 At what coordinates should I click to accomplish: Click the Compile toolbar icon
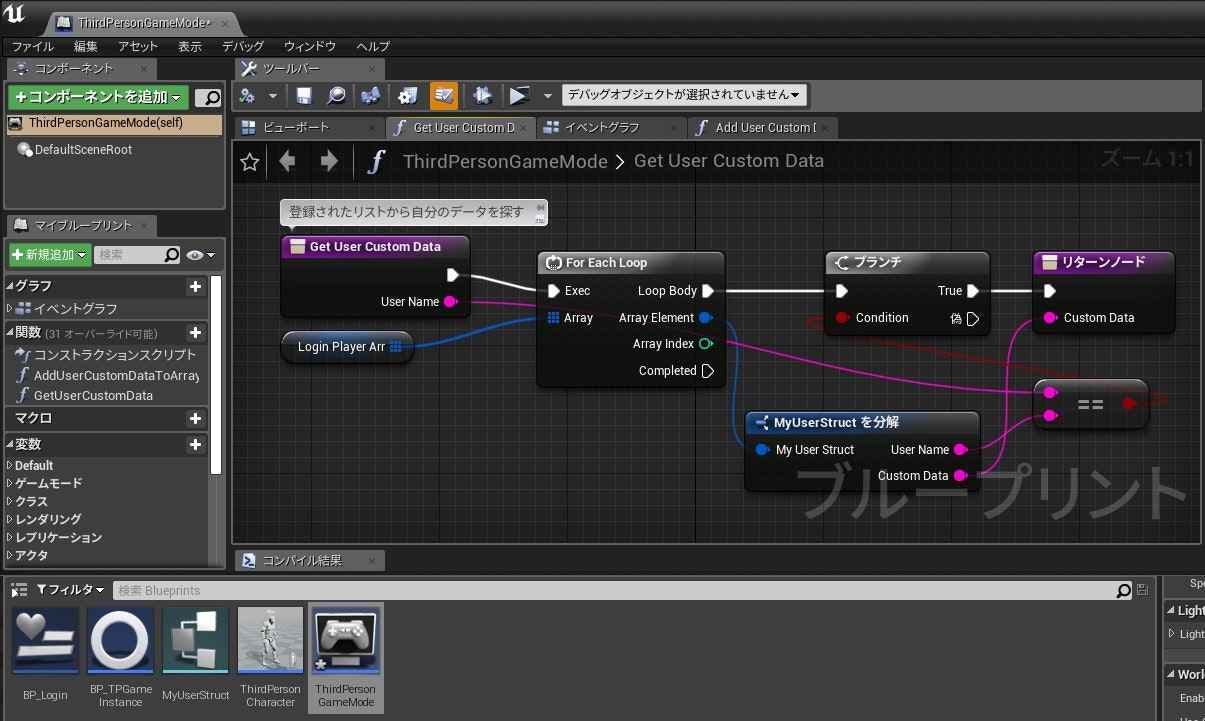[248, 95]
